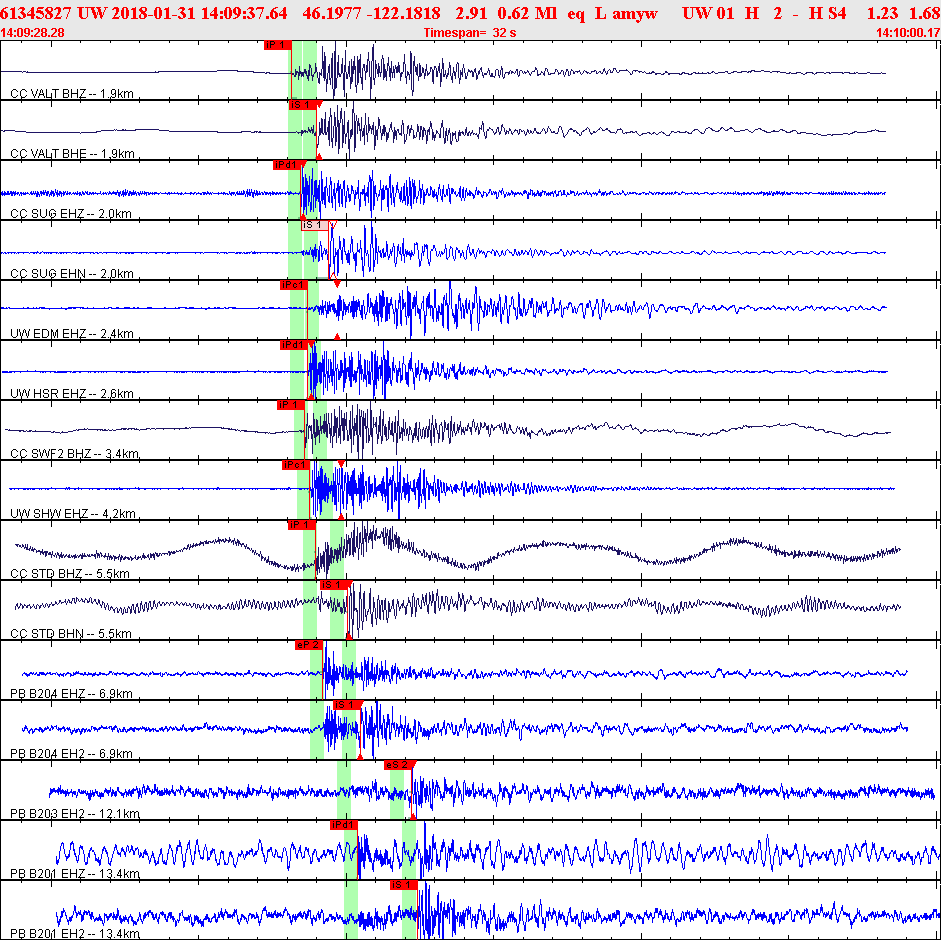
Task: Click the channel label CC SUG EHN -- 2.0km
Action: pyautogui.click(x=71, y=274)
